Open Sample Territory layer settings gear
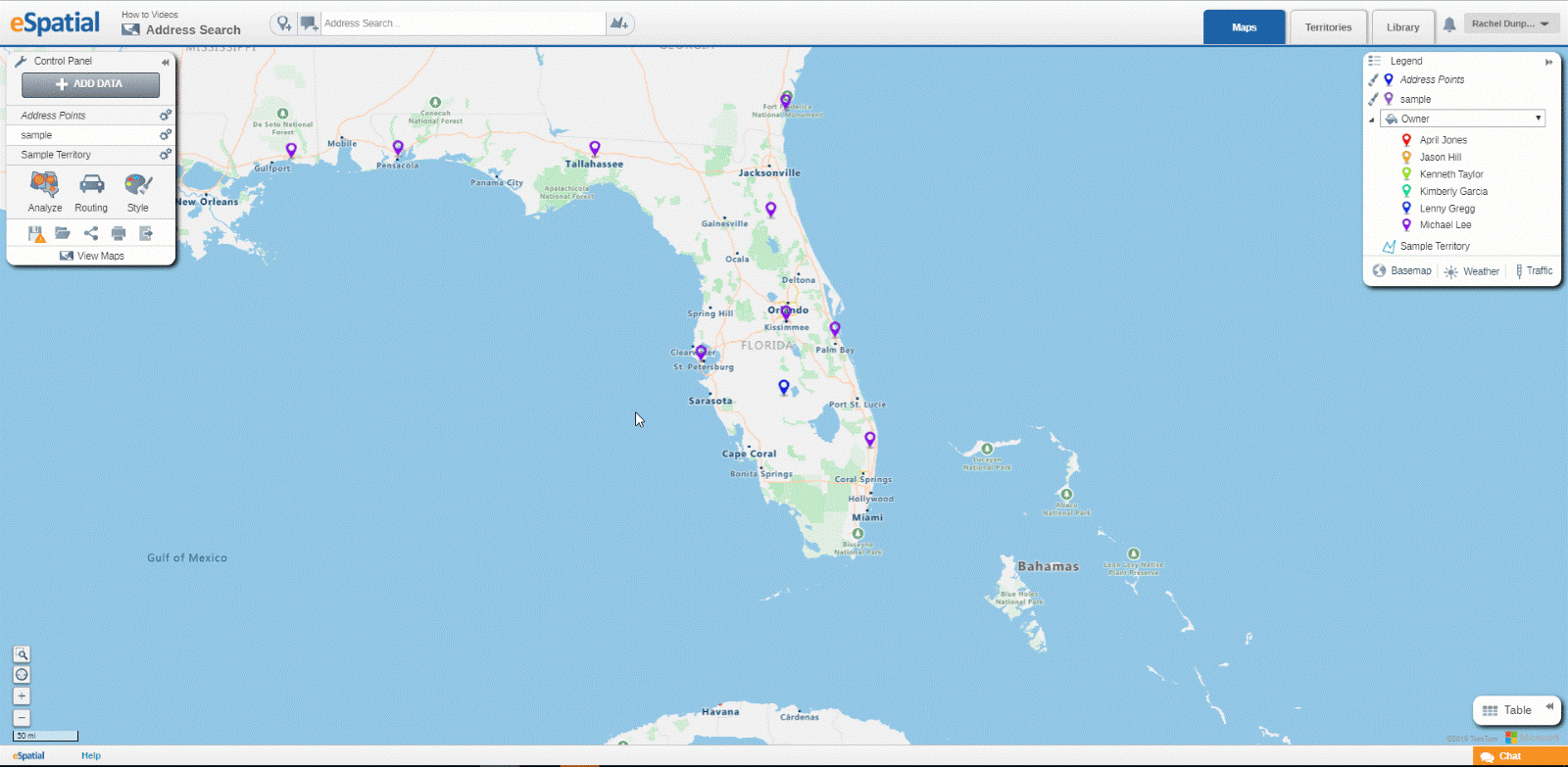Viewport: 1568px width, 767px height. click(x=166, y=155)
